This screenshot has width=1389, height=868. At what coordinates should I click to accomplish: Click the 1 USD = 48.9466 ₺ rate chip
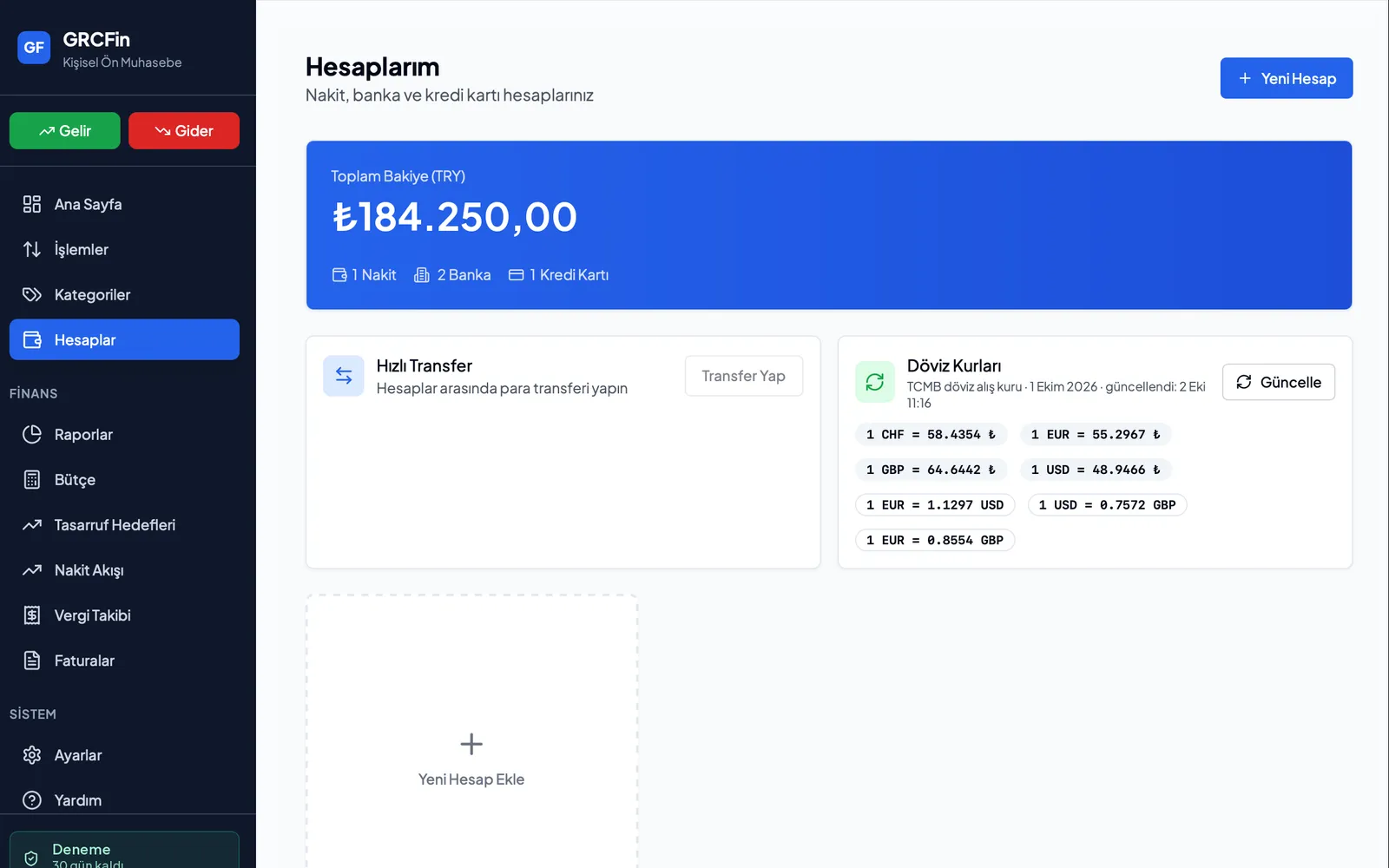click(x=1096, y=470)
